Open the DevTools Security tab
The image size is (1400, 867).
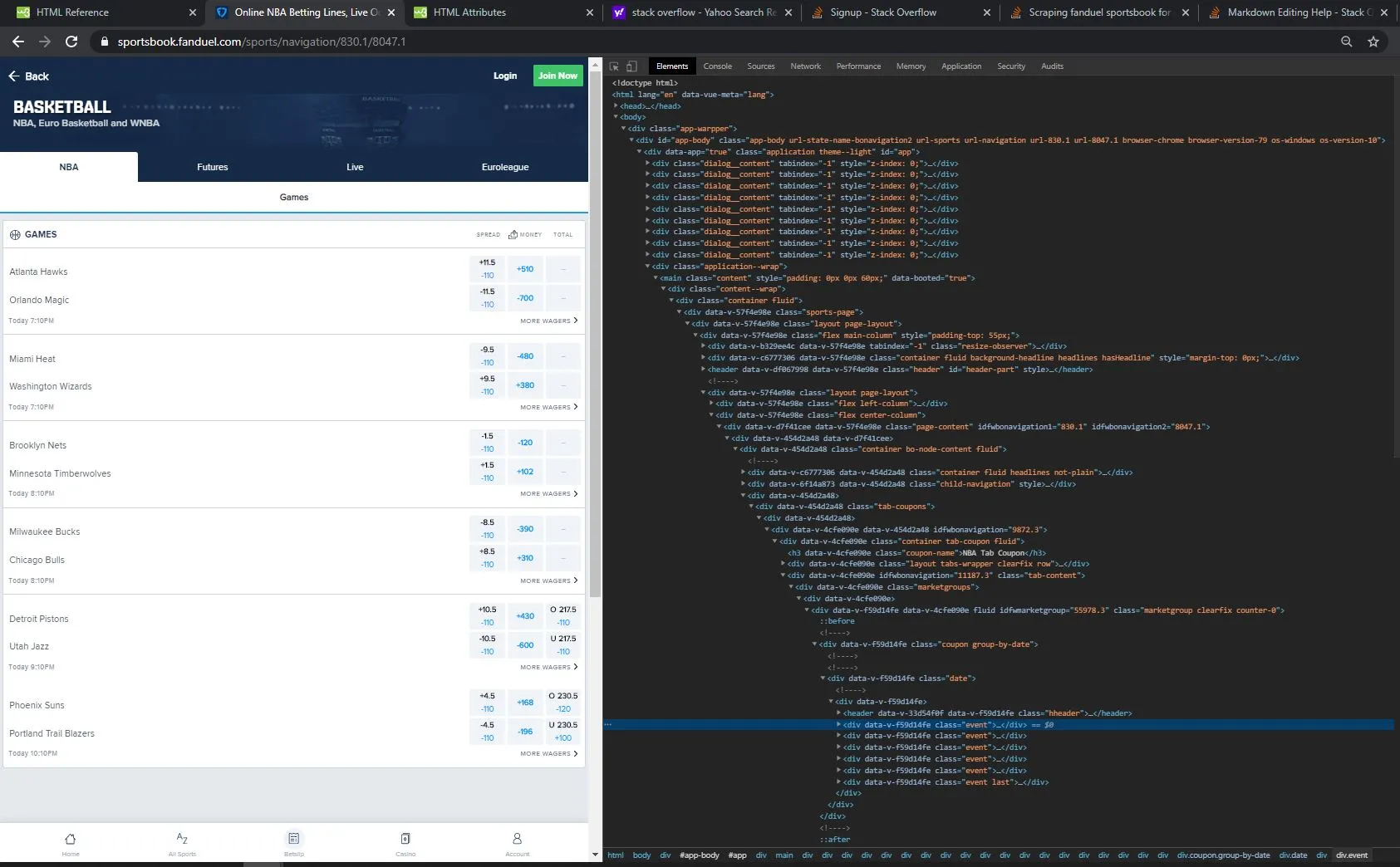coord(1011,66)
